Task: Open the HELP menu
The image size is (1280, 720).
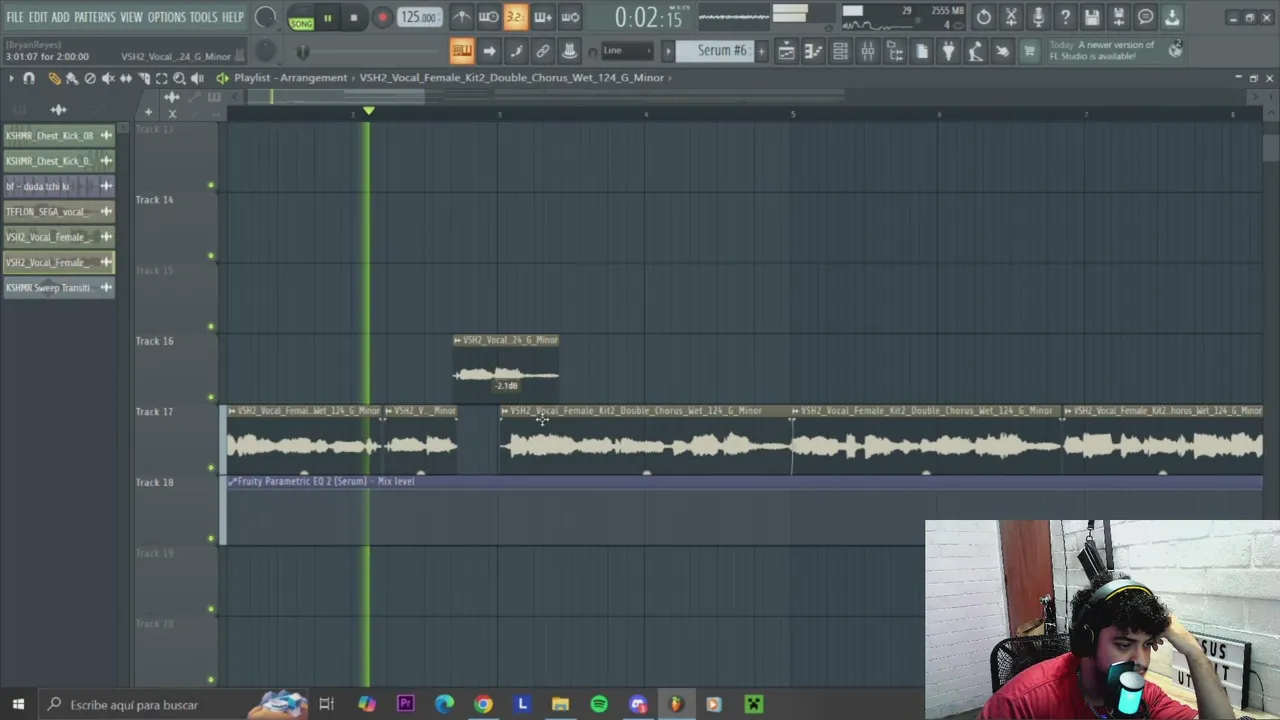Action: coord(233,17)
